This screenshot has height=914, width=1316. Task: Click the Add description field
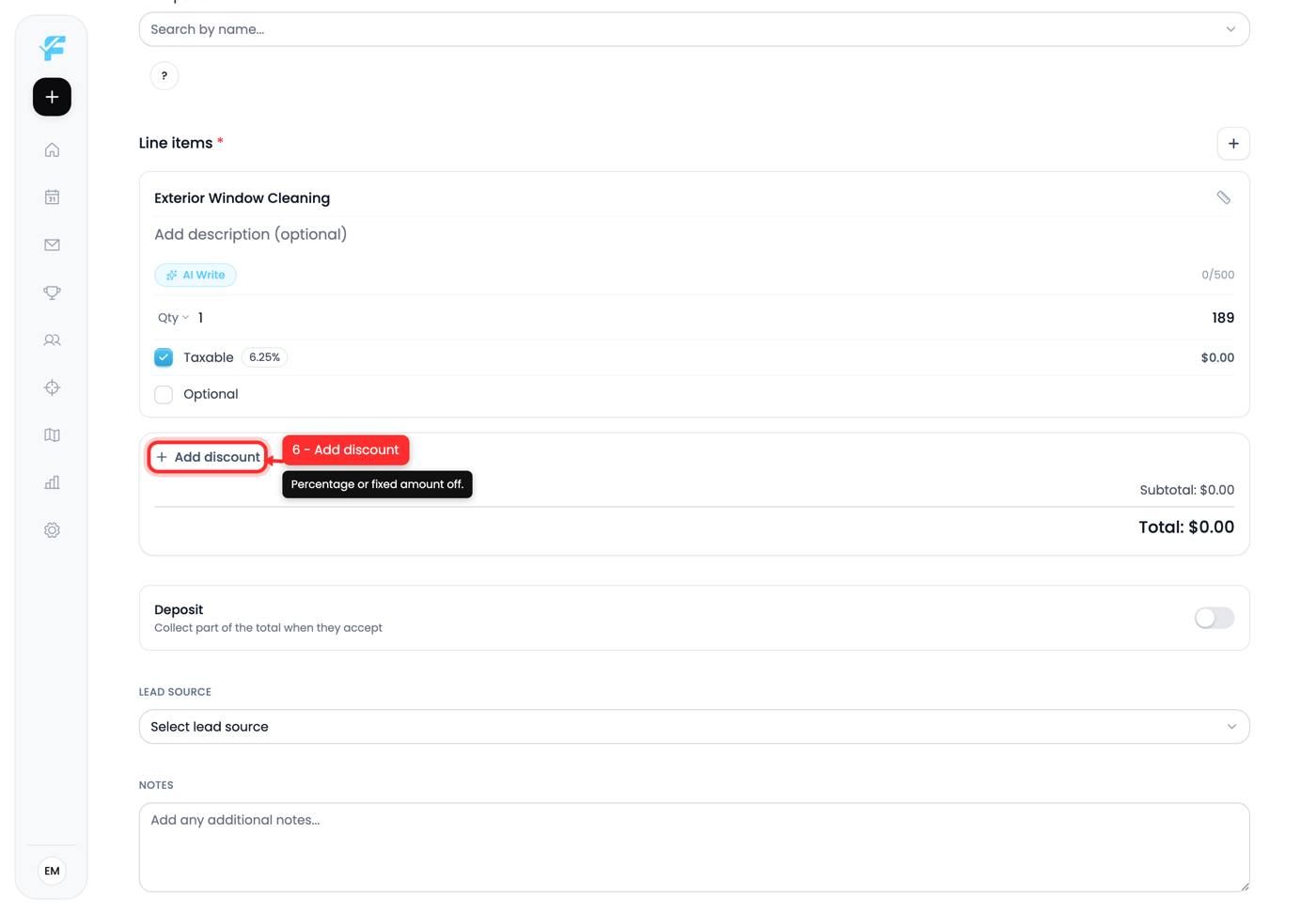click(x=694, y=234)
